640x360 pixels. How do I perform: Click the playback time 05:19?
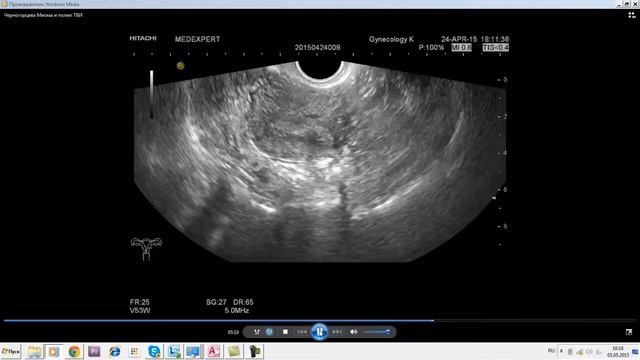(233, 332)
